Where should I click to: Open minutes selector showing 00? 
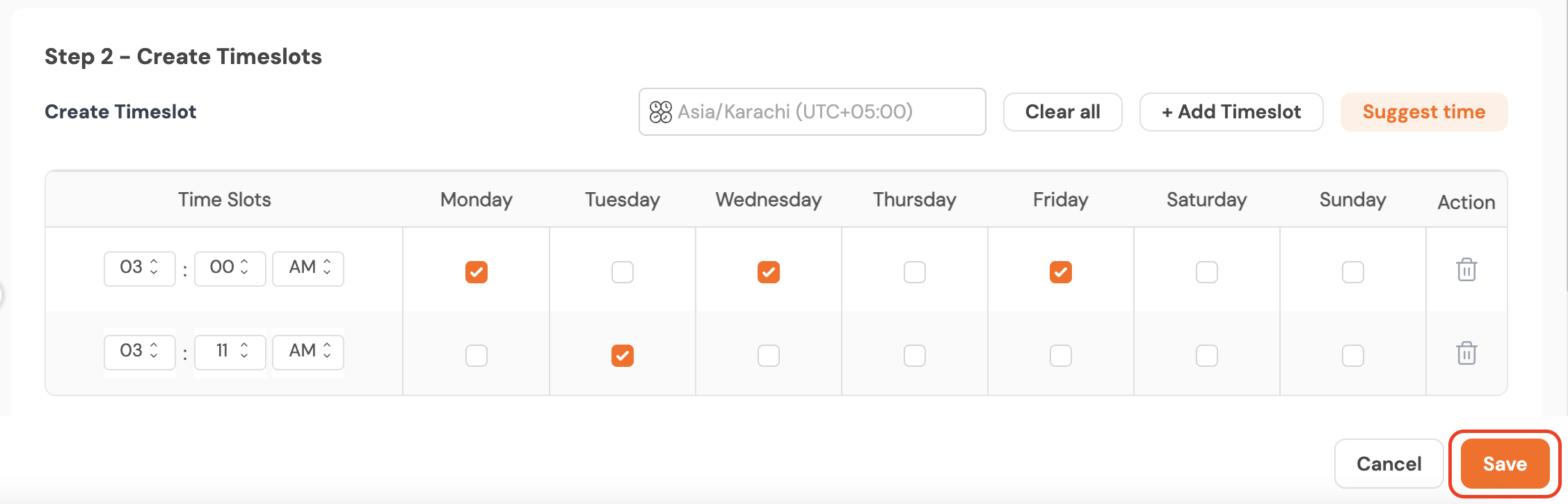[x=230, y=268]
